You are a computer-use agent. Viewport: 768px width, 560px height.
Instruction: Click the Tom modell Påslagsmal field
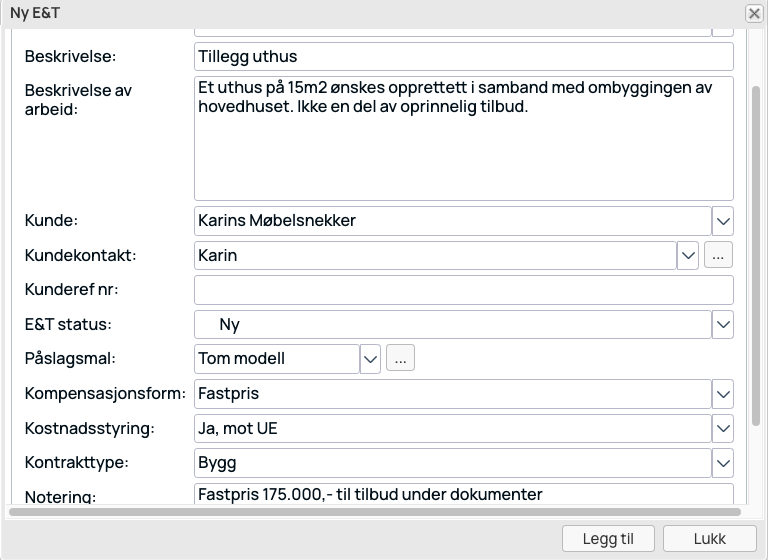click(277, 359)
